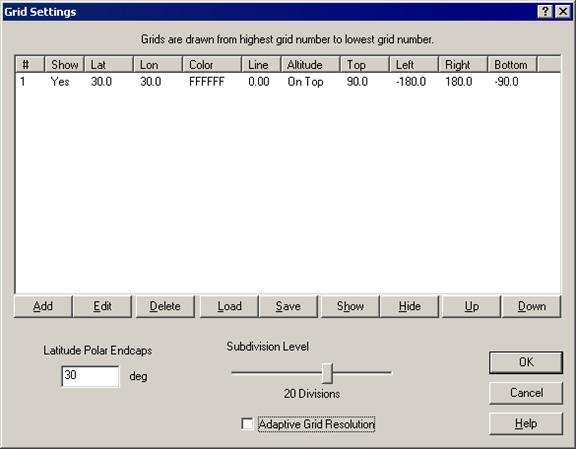Click the Show grid button

350,306
